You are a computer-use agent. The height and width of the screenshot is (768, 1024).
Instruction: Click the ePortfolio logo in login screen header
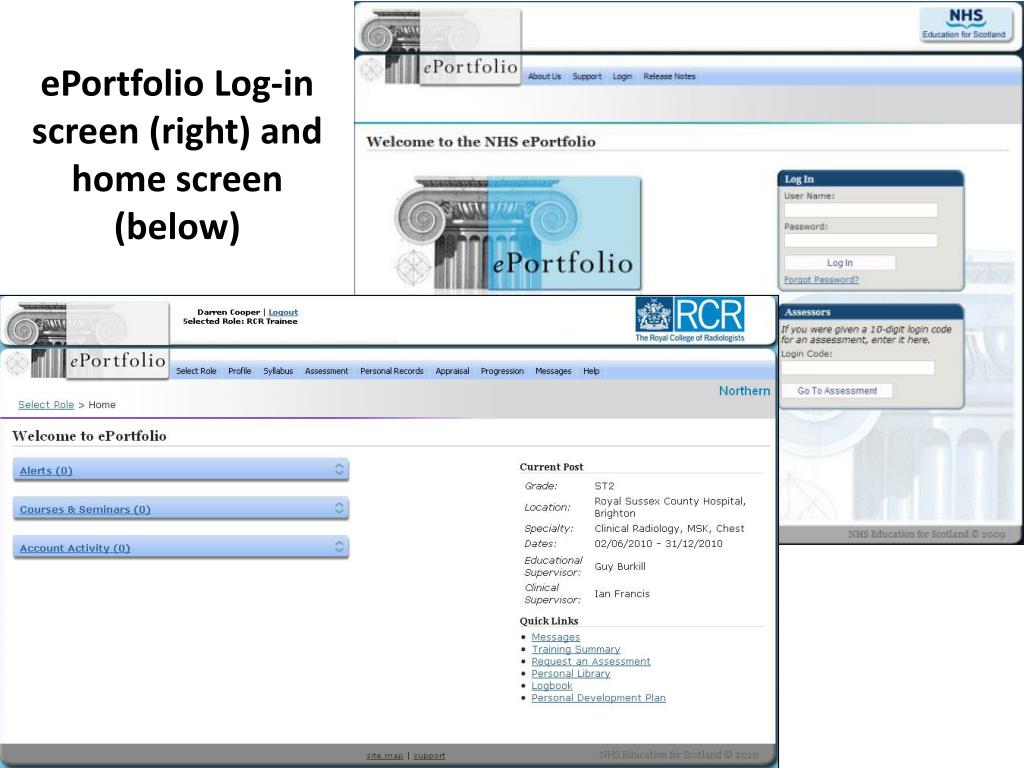[x=439, y=46]
